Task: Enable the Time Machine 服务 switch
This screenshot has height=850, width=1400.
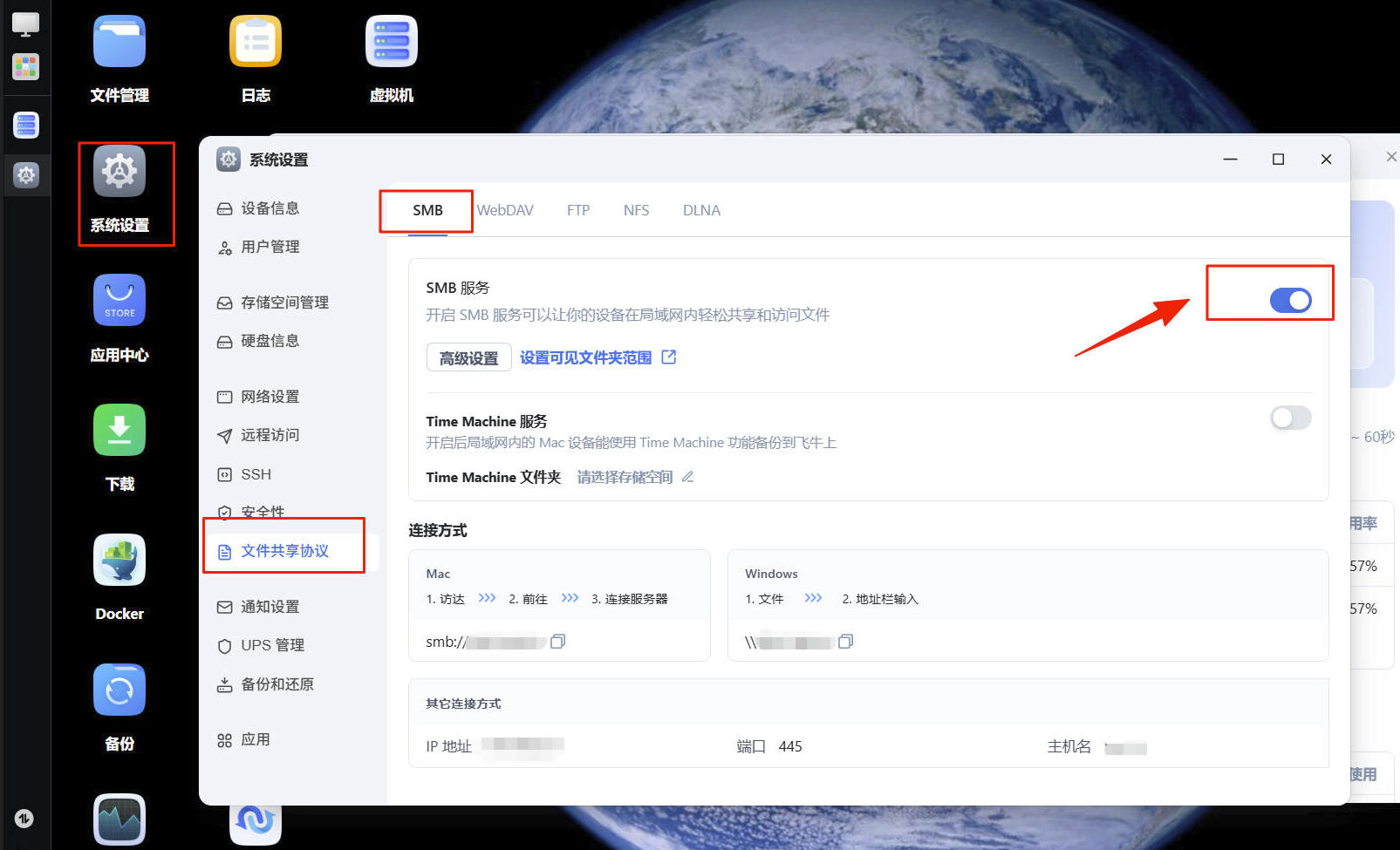Action: click(1290, 418)
